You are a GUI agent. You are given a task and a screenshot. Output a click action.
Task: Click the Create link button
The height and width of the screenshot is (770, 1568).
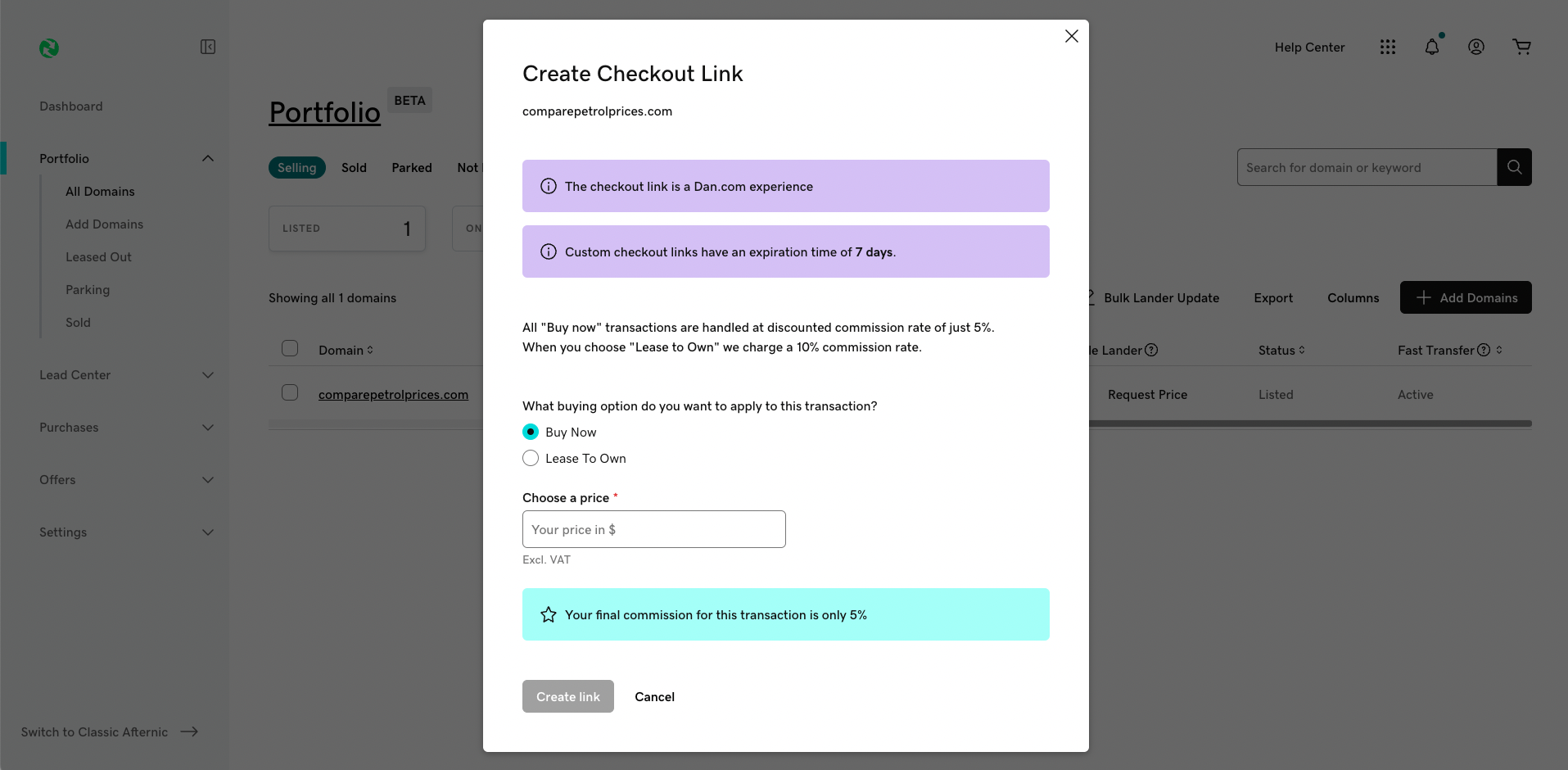coord(567,696)
